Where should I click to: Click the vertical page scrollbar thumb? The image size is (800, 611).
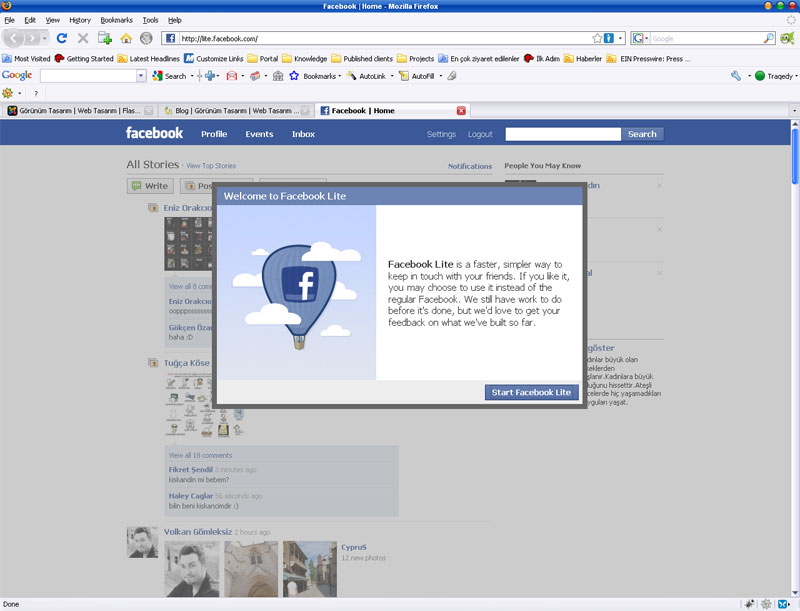tap(795, 155)
